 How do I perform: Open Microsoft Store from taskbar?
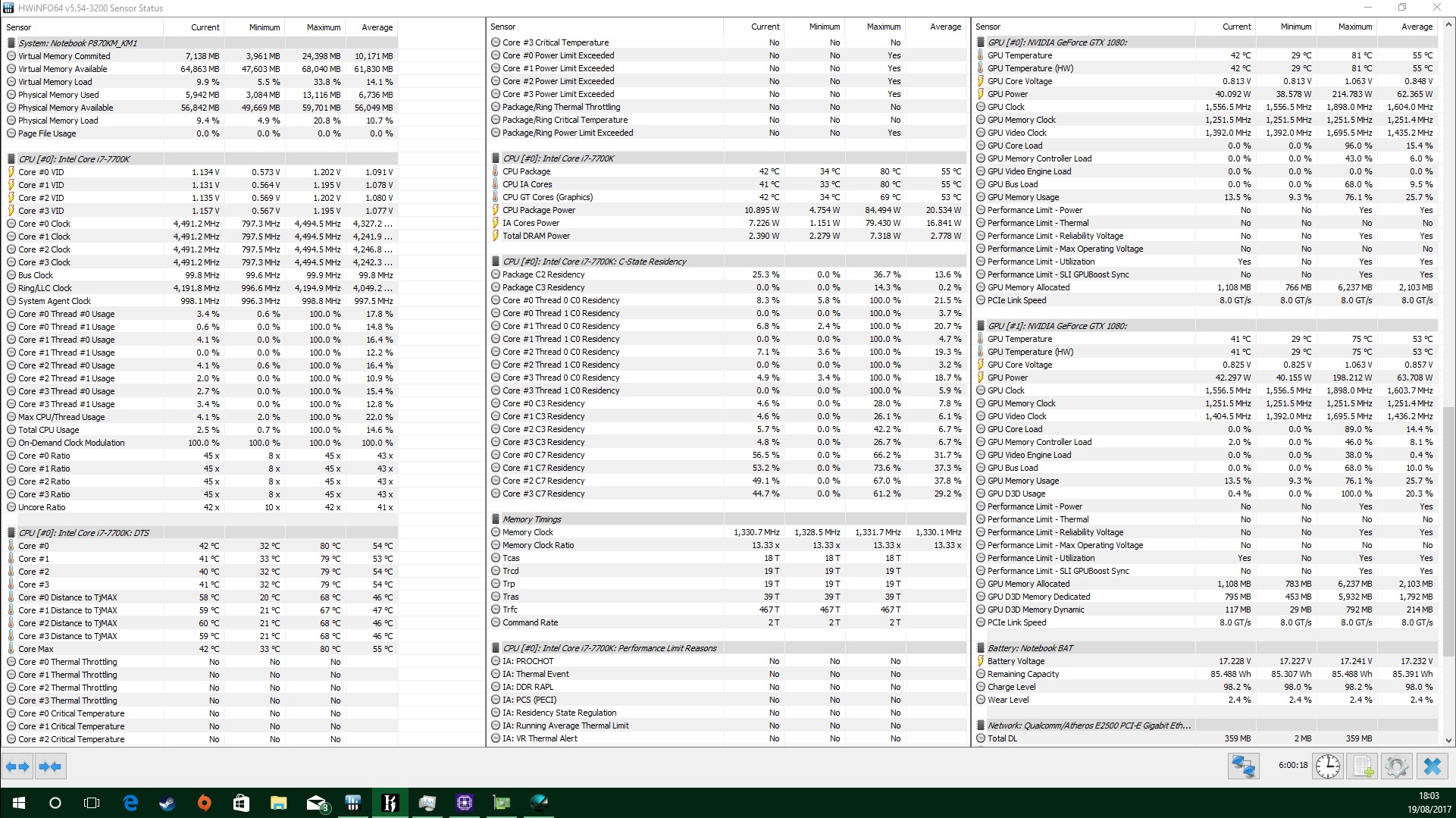[242, 803]
